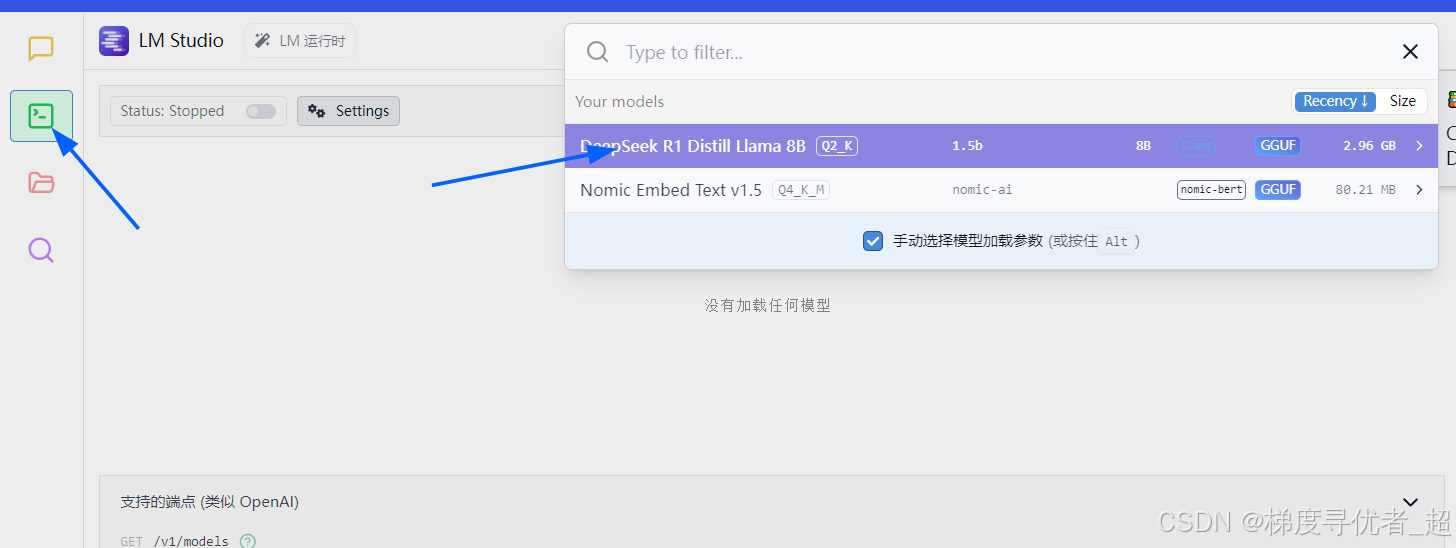
Task: Open the Developer terminal sidebar icon
Action: point(41,116)
